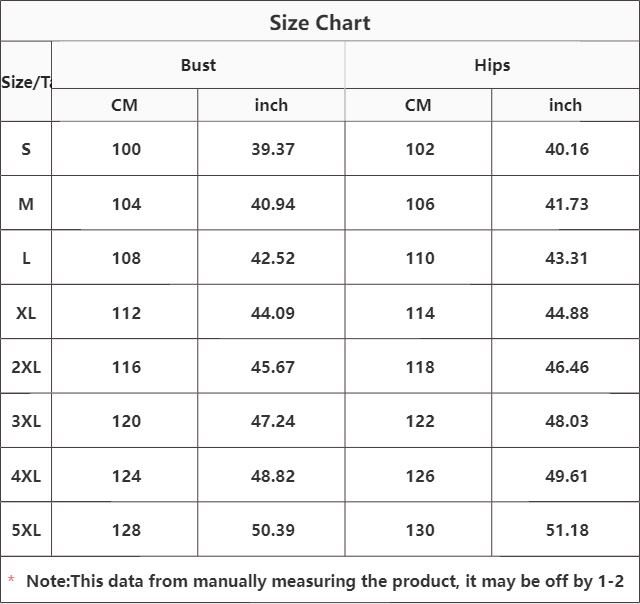The height and width of the screenshot is (604, 640).
Task: Click the hips value 46.46 inch
Action: tap(567, 367)
